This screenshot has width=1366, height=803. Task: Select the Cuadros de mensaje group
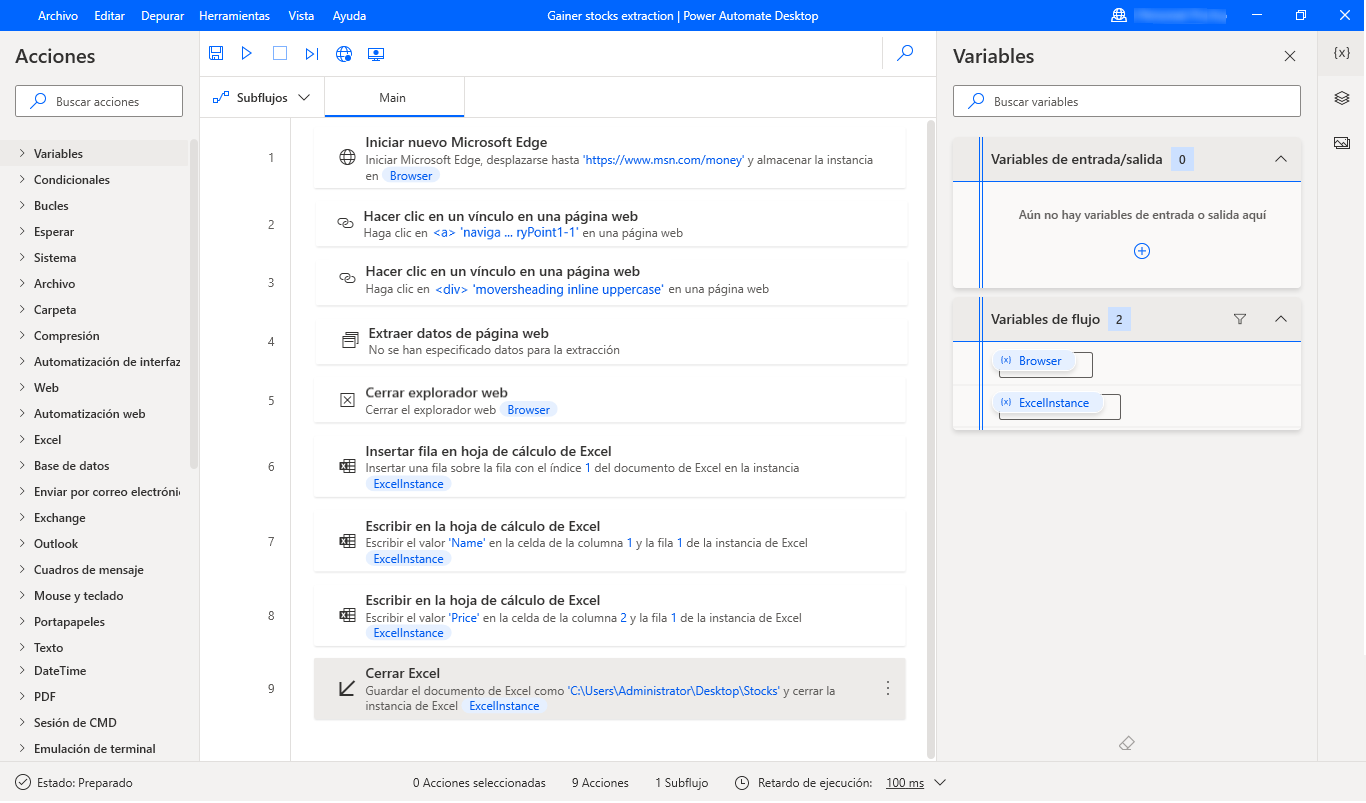click(89, 570)
